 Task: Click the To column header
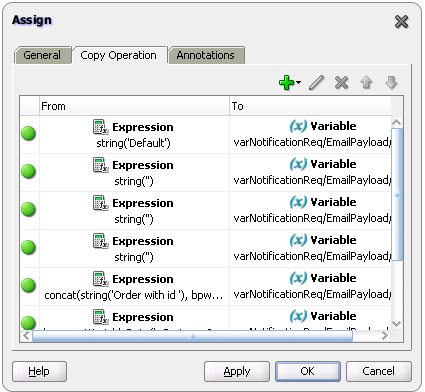[x=310, y=106]
